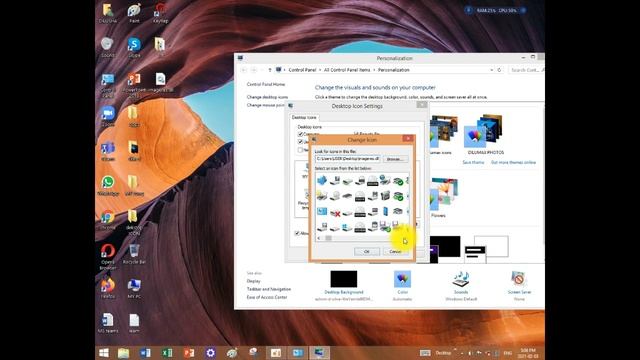
Task: Open MY PC desktop icon
Action: 134,288
